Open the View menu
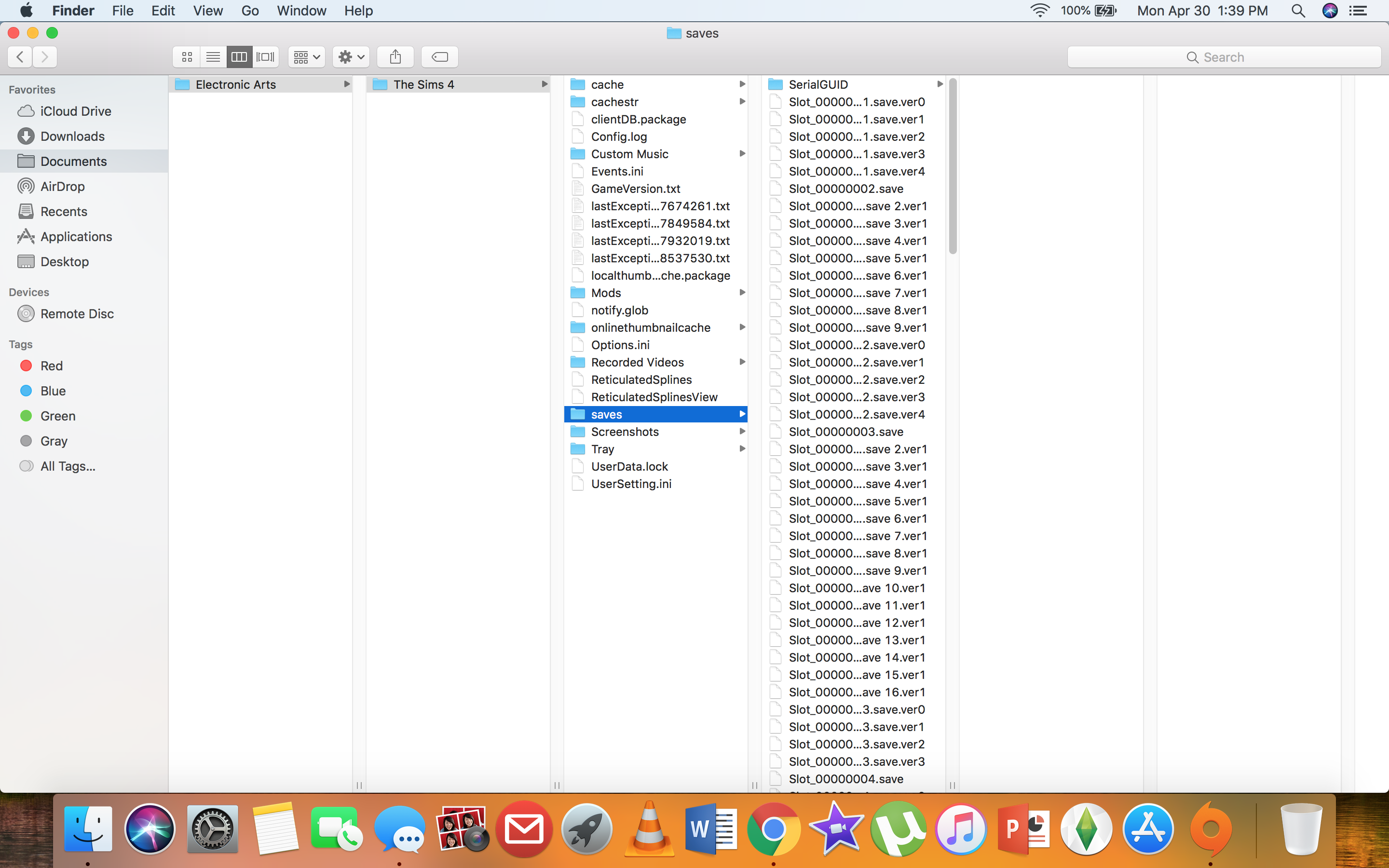 click(x=208, y=10)
